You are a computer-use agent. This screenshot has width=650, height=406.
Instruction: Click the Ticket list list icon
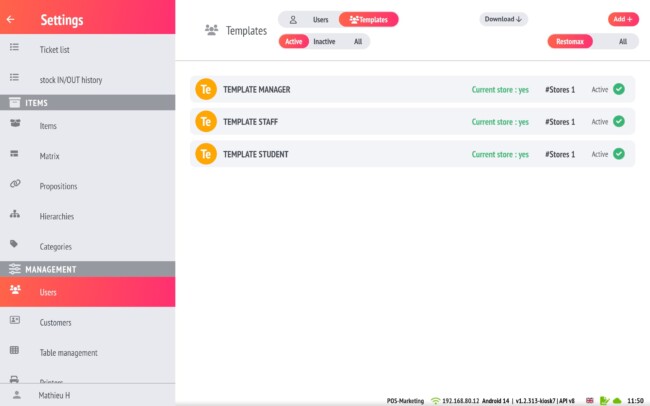coord(15,47)
